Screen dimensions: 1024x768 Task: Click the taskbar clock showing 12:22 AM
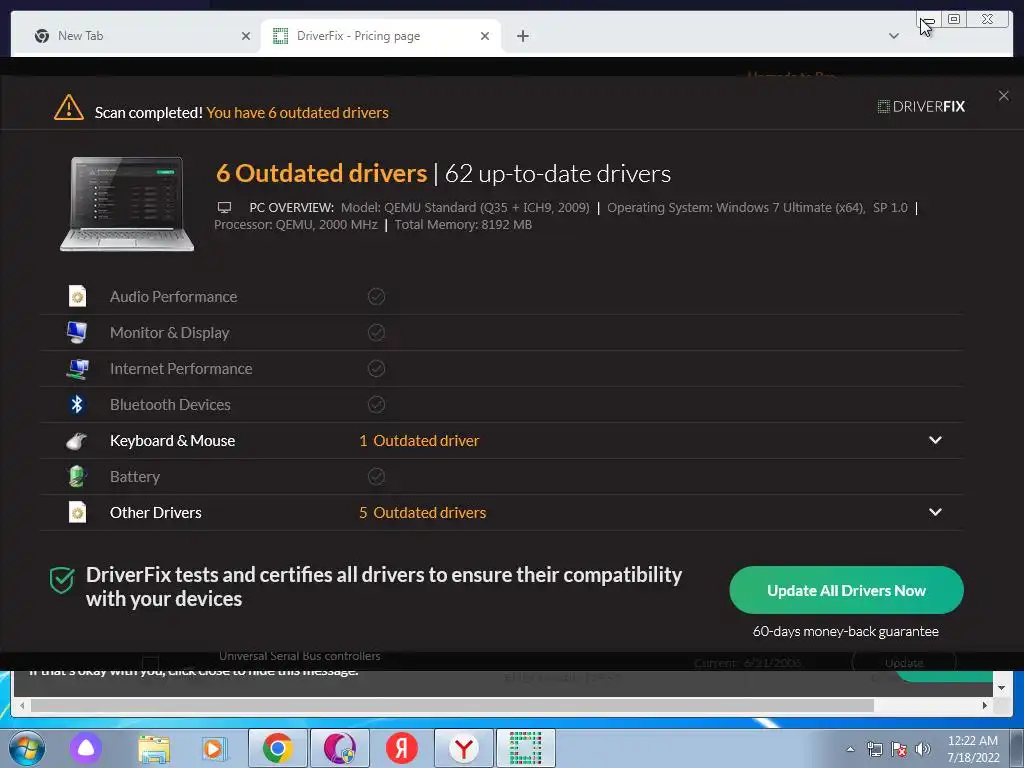pos(973,749)
